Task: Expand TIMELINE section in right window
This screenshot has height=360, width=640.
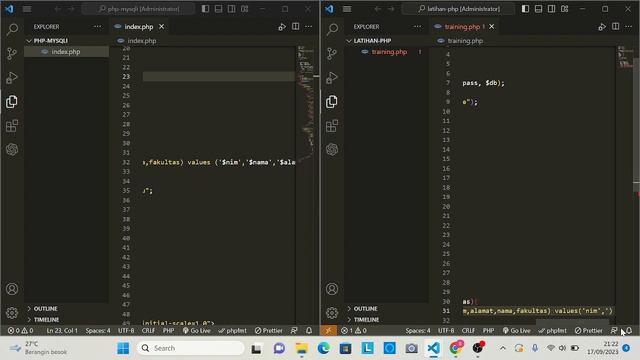Action: point(387,320)
